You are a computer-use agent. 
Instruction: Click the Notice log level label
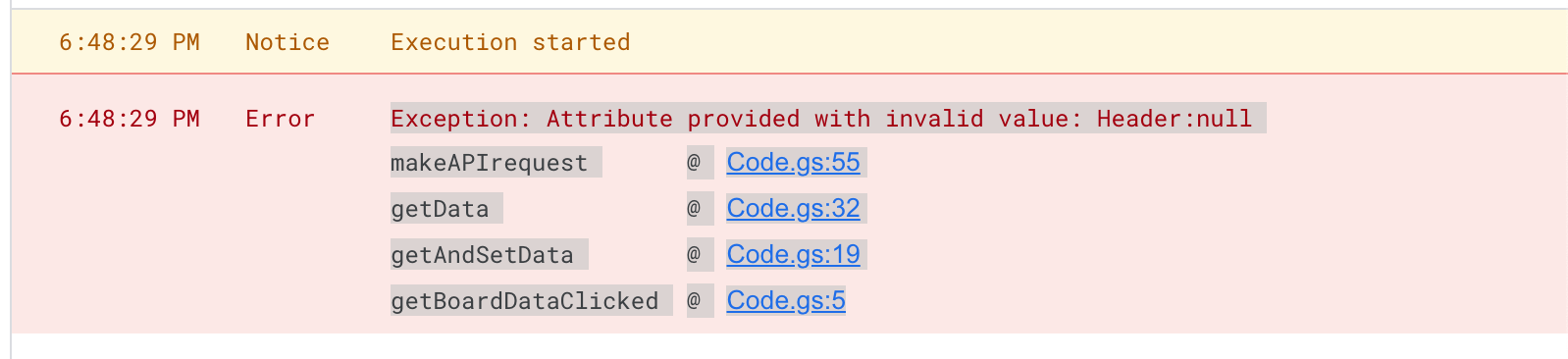pos(287,42)
